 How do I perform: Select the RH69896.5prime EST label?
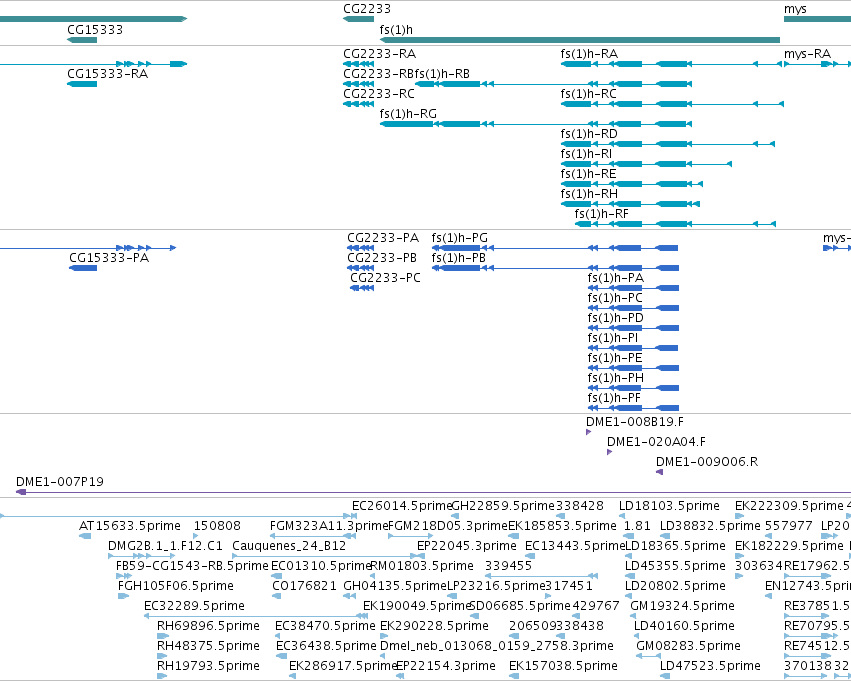pos(208,627)
